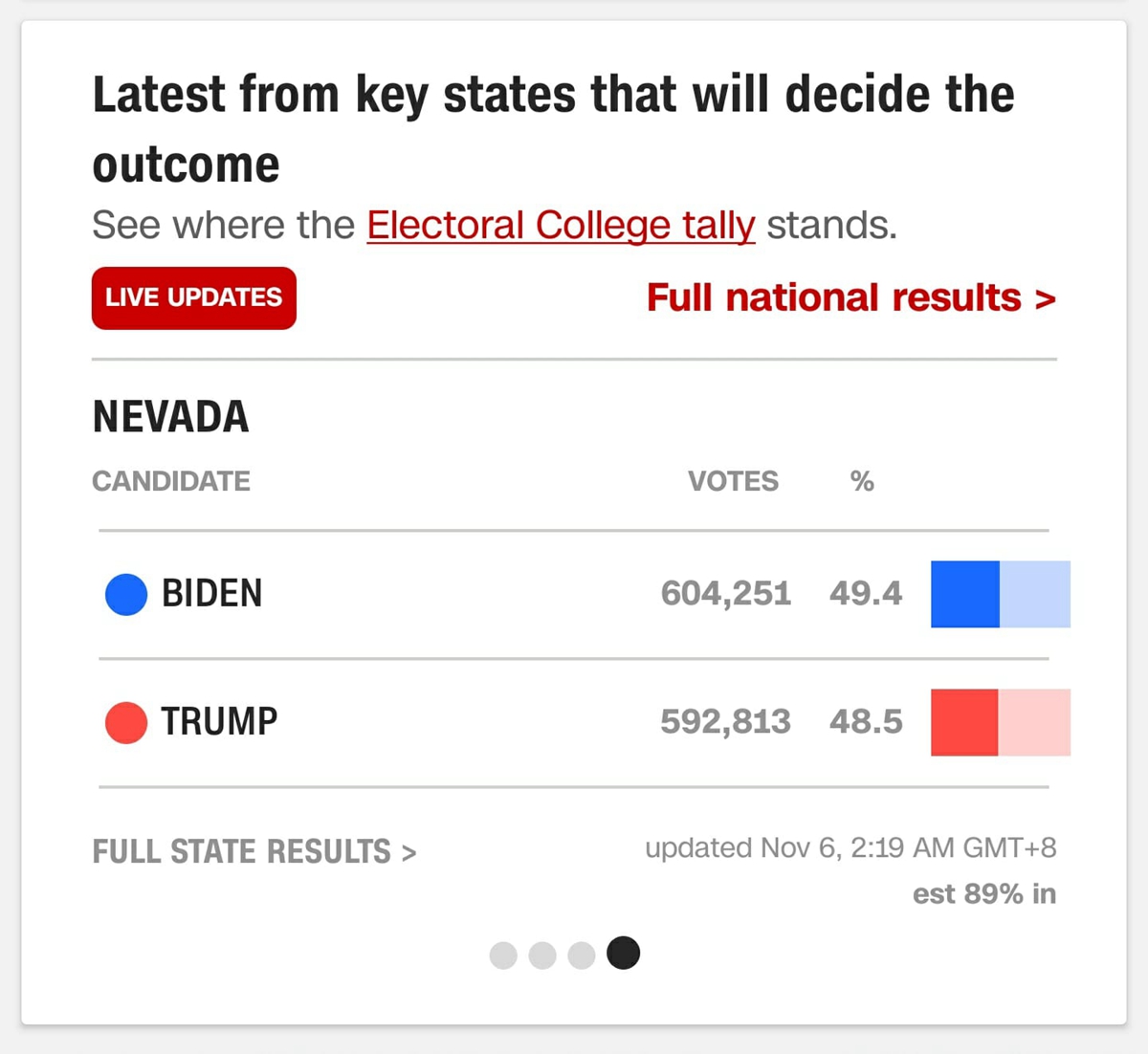Viewport: 1148px width, 1054px height.
Task: Click Biden's vote count 604,251
Action: (726, 593)
